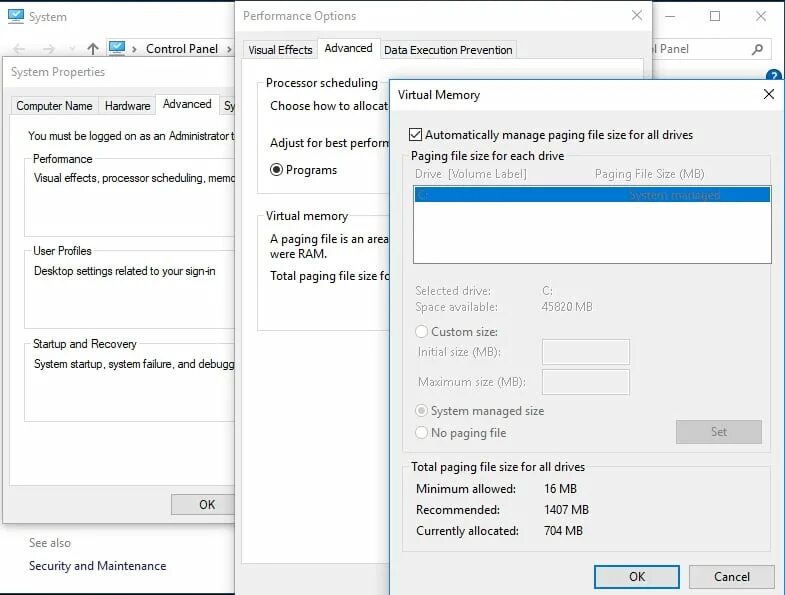The width and height of the screenshot is (785, 595).
Task: Open Hardware tab in System Properties
Action: [x=128, y=106]
